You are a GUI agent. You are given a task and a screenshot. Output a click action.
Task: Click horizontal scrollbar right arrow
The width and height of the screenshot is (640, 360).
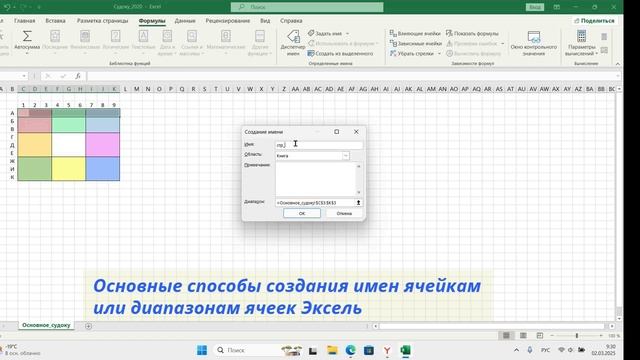[x=611, y=326]
